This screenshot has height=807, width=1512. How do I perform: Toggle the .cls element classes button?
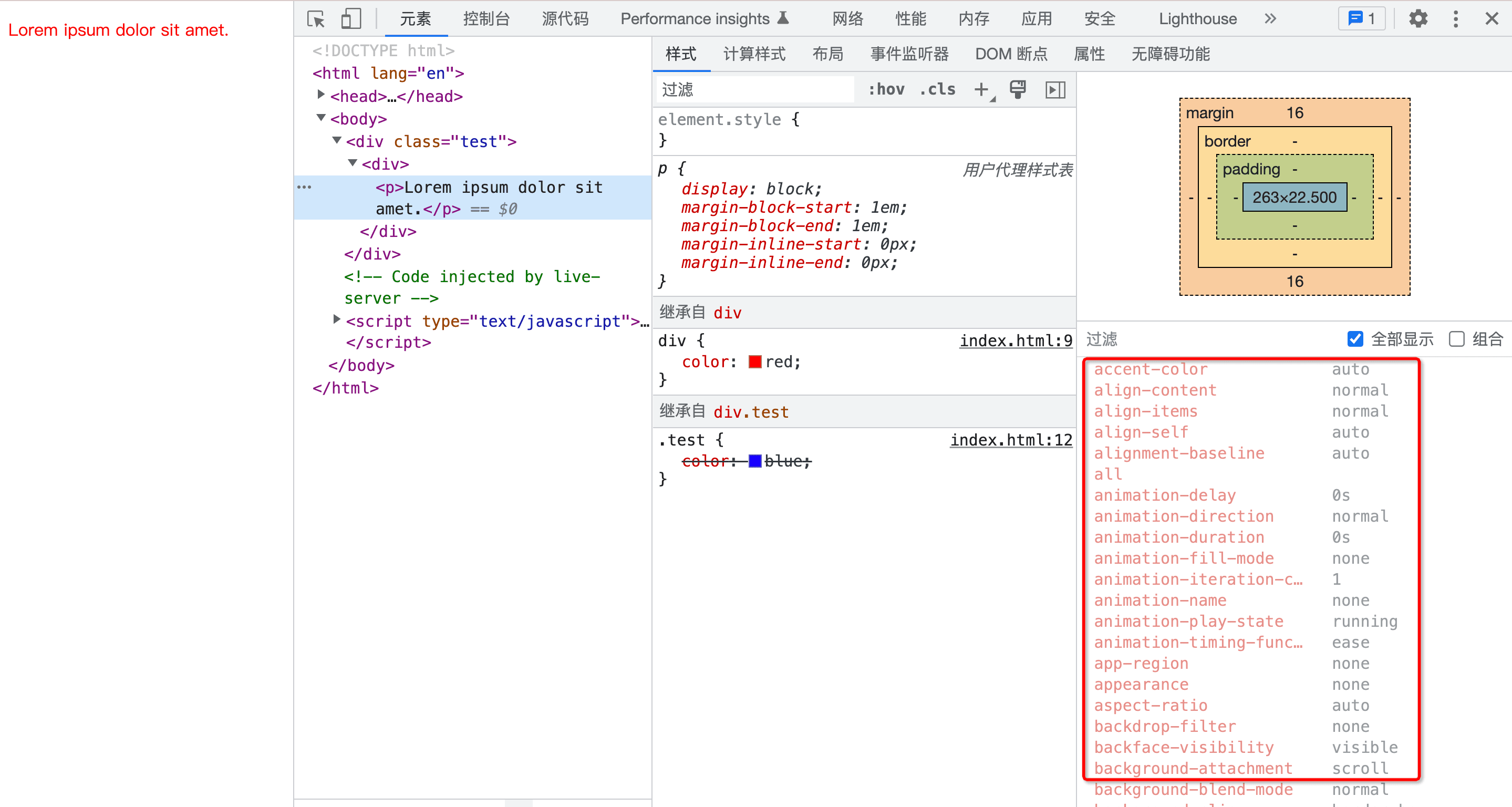(937, 90)
